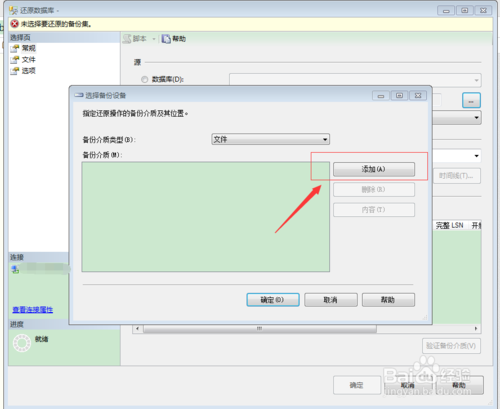500x409 pixels.
Task: Select the 文件 page in the left pane
Action: [29, 60]
